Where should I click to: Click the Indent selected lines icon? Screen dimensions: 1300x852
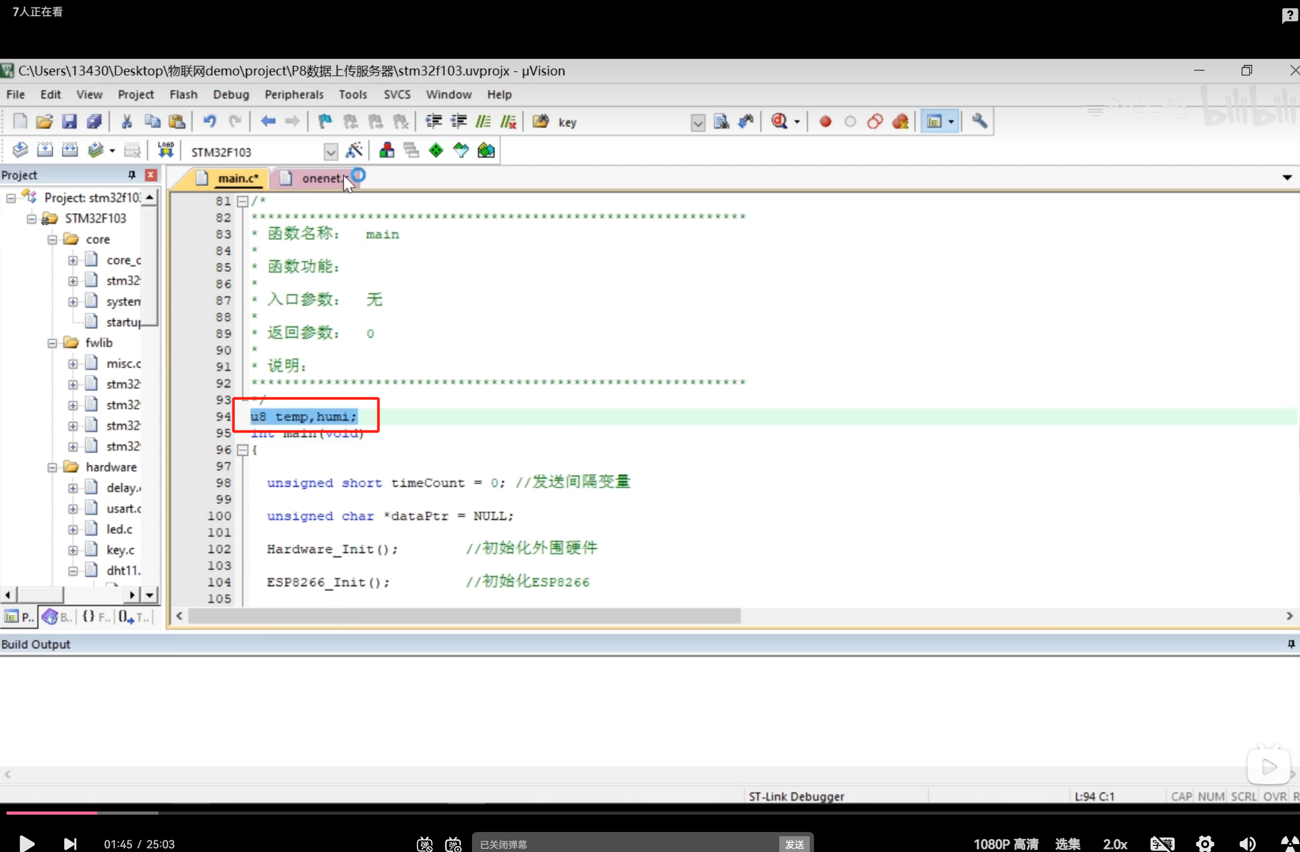pos(433,122)
